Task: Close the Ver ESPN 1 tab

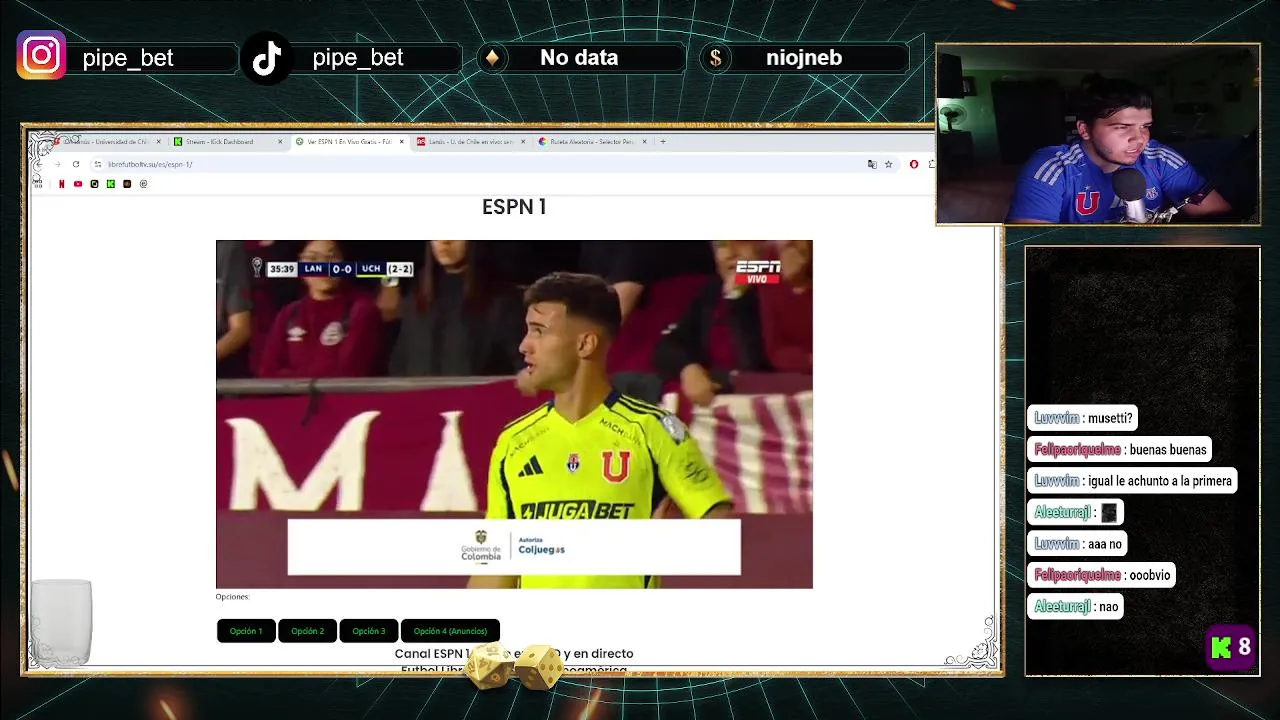Action: [x=402, y=142]
